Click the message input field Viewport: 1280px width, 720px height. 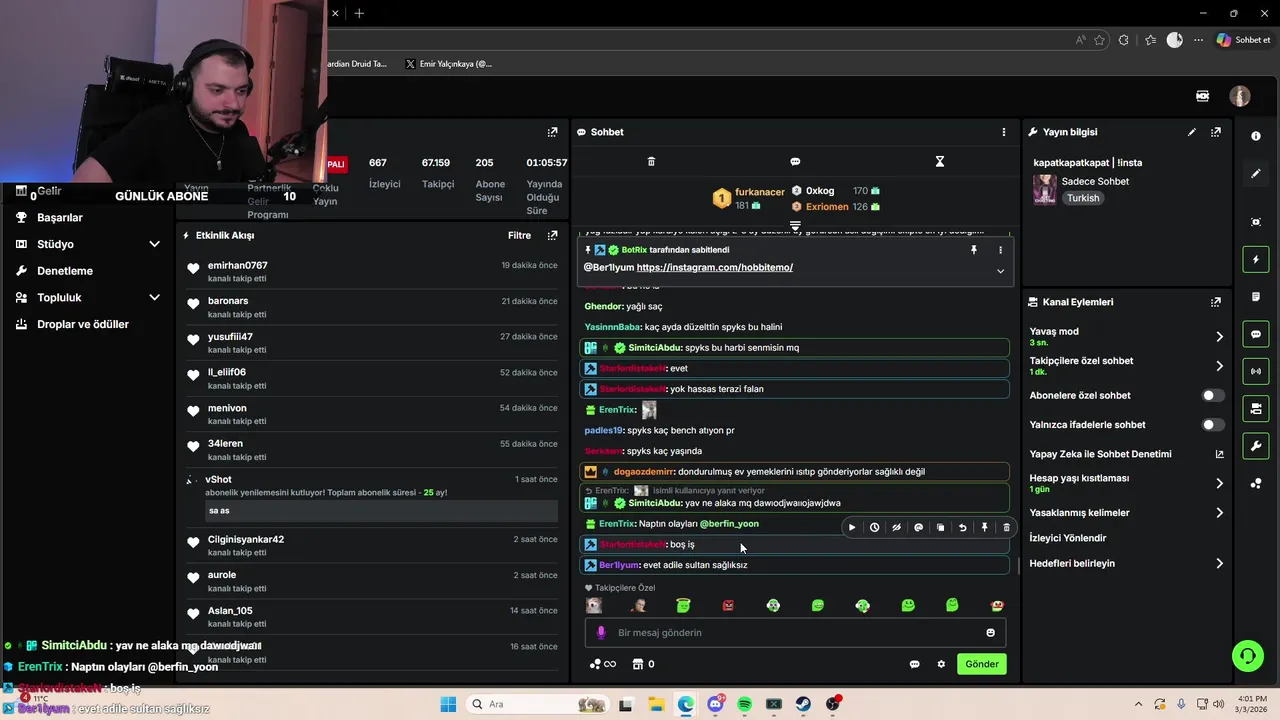click(x=795, y=632)
